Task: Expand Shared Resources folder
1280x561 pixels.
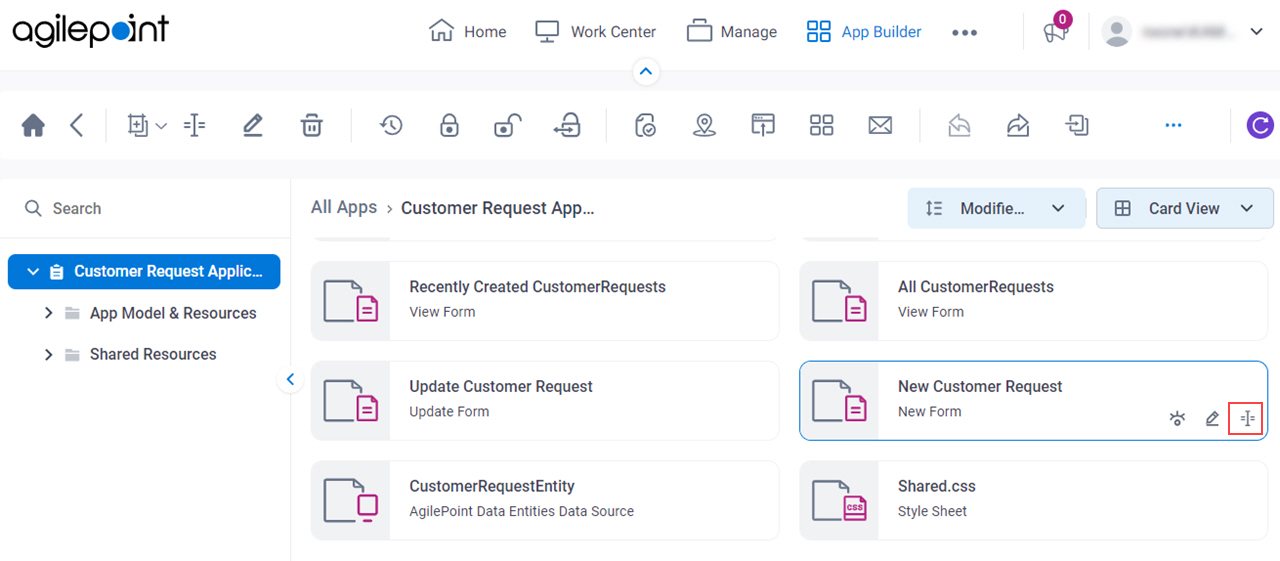Action: coord(48,354)
